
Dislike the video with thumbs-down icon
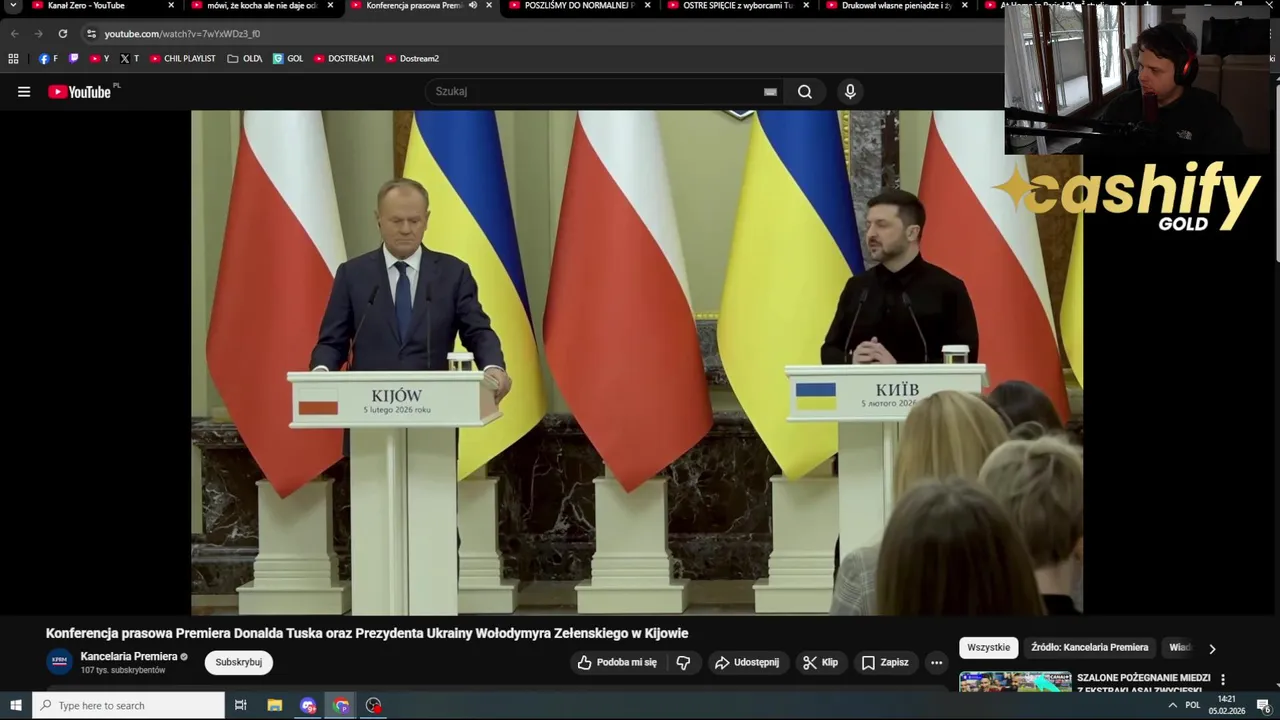click(683, 662)
